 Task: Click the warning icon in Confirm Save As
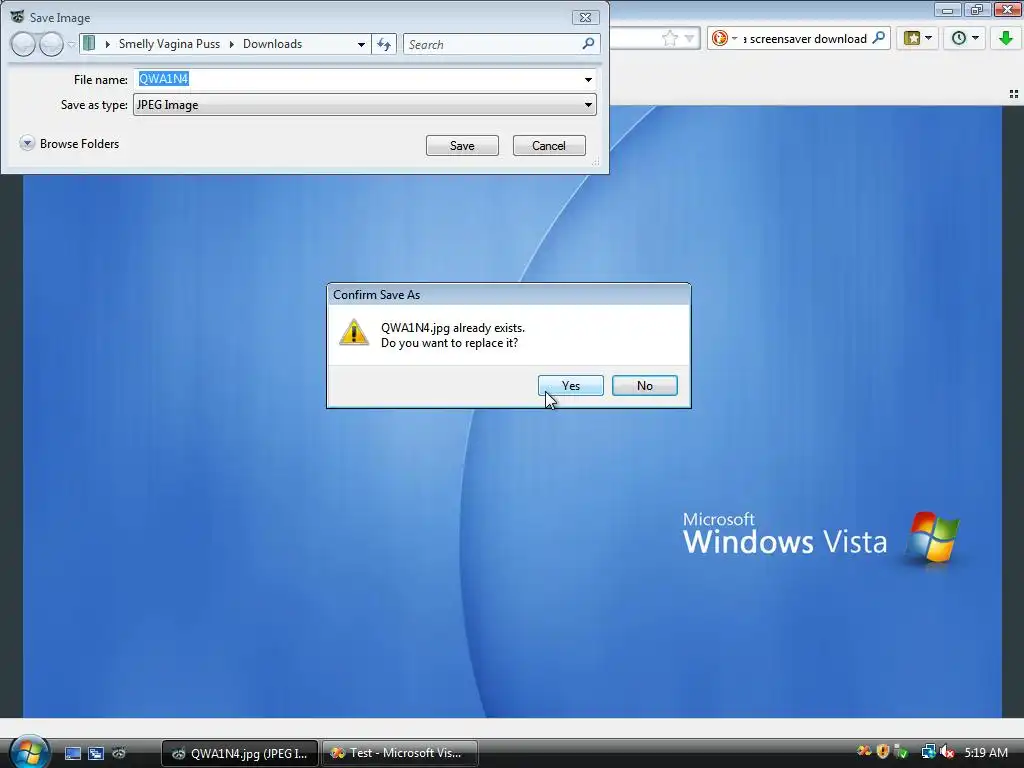click(354, 332)
